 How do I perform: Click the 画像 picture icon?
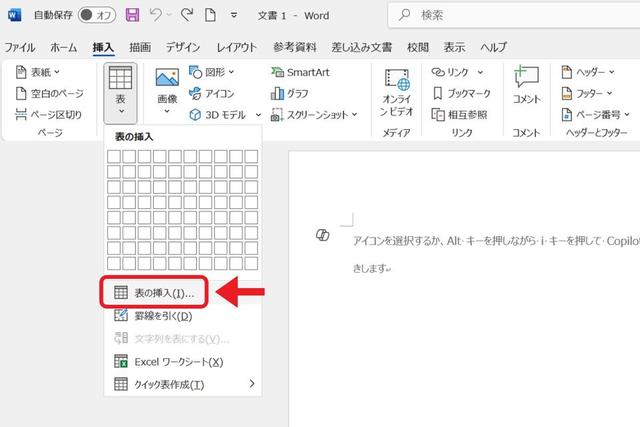pyautogui.click(x=167, y=78)
